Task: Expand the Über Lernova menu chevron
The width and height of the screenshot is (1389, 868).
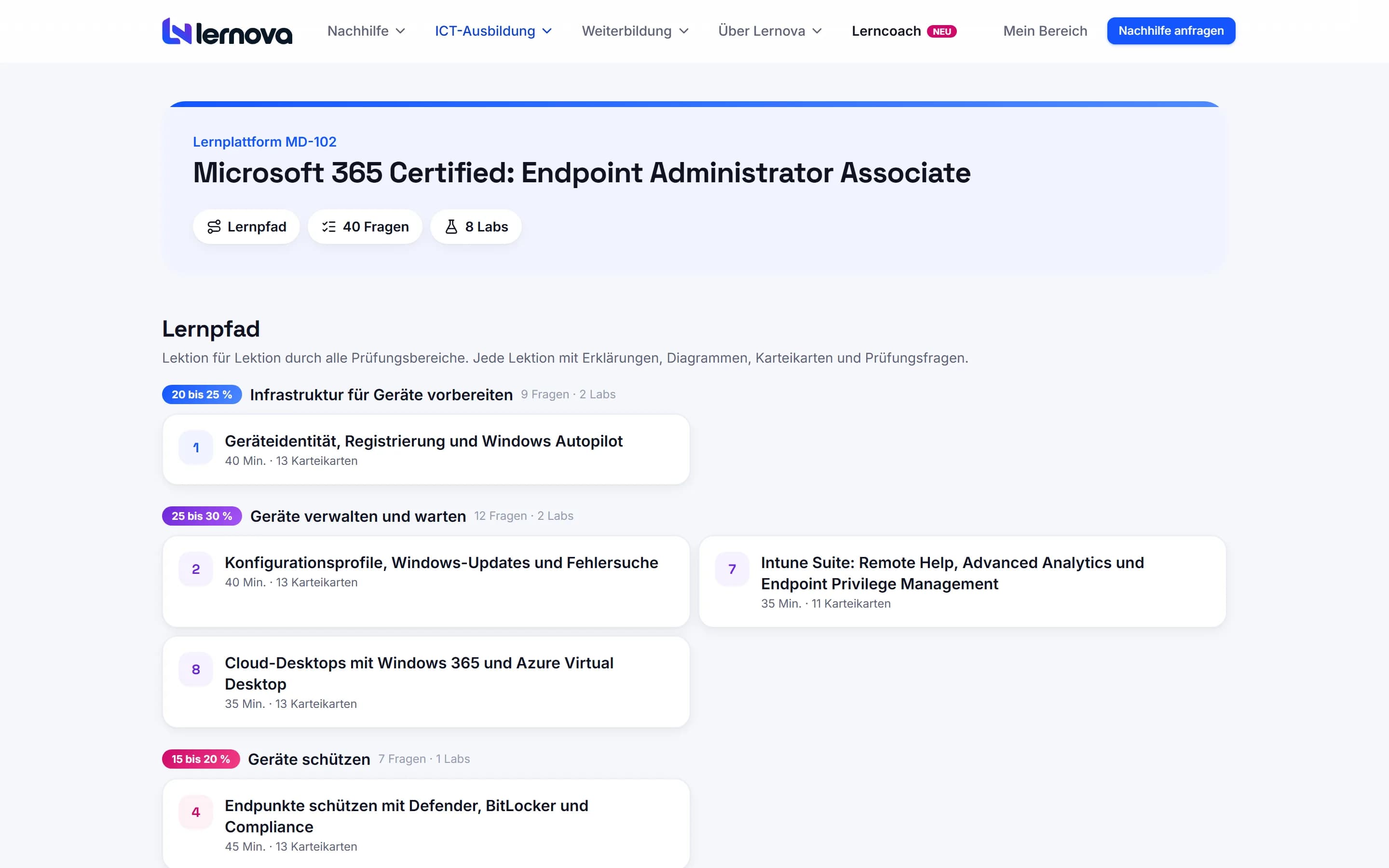Action: [817, 31]
